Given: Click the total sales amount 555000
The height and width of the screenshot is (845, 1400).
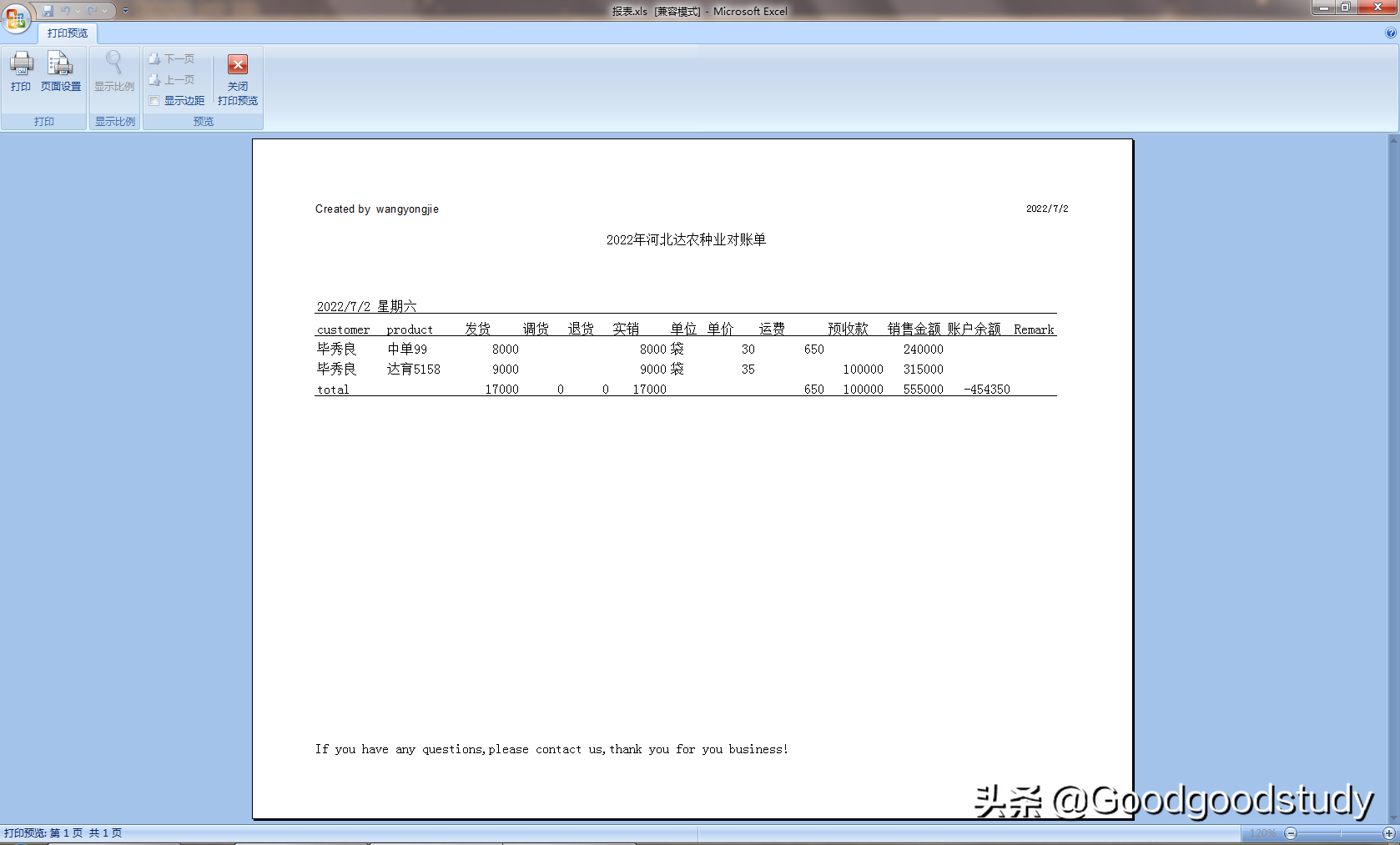Looking at the screenshot, I should point(924,390).
